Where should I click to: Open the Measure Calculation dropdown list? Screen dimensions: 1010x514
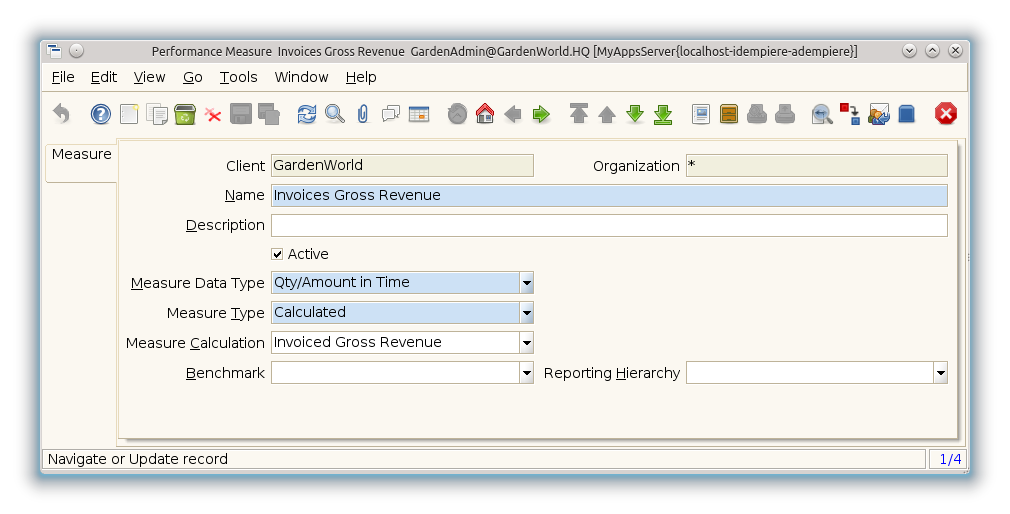pyautogui.click(x=526, y=343)
